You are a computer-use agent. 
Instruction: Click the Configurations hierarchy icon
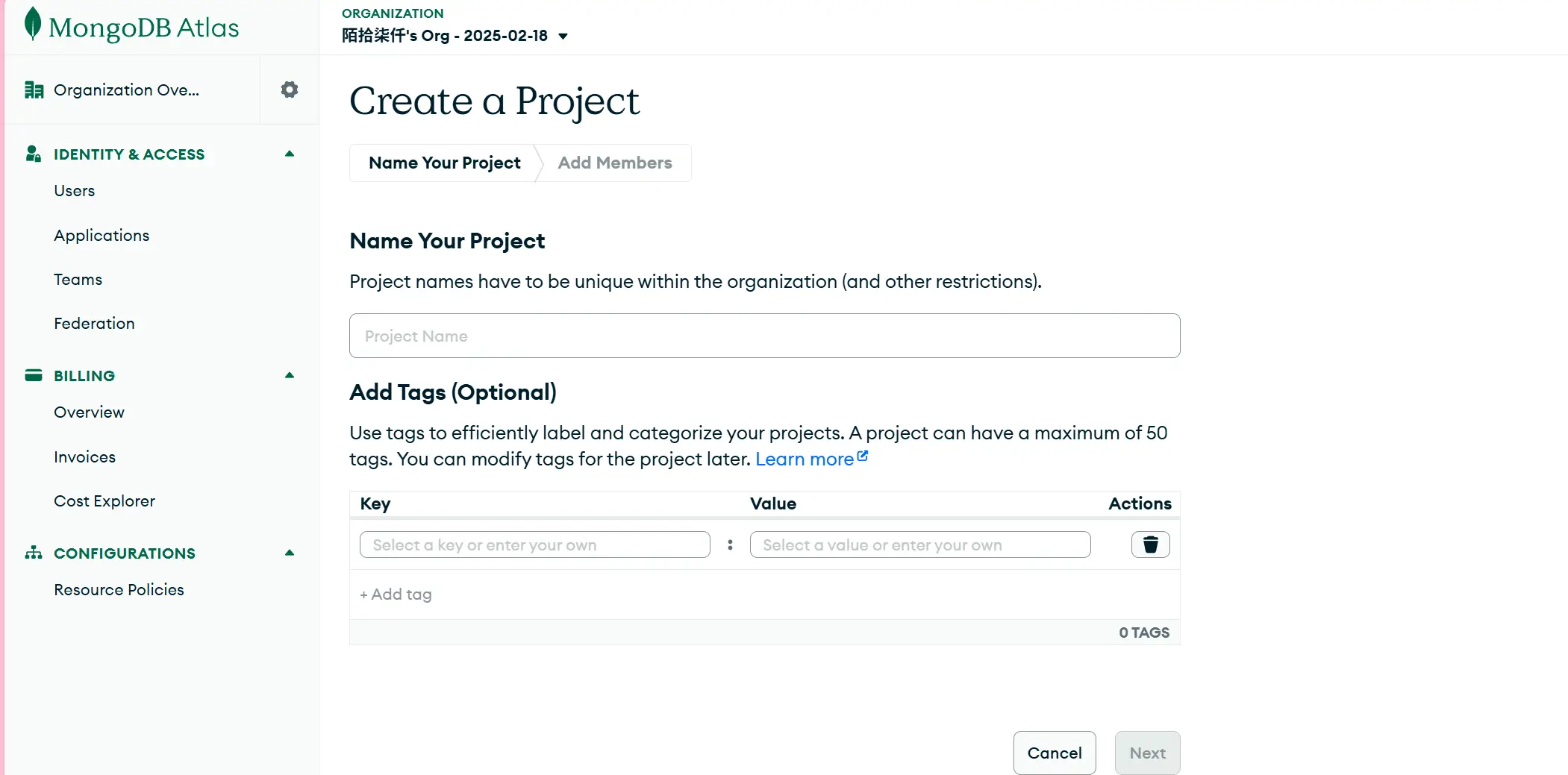click(x=34, y=553)
